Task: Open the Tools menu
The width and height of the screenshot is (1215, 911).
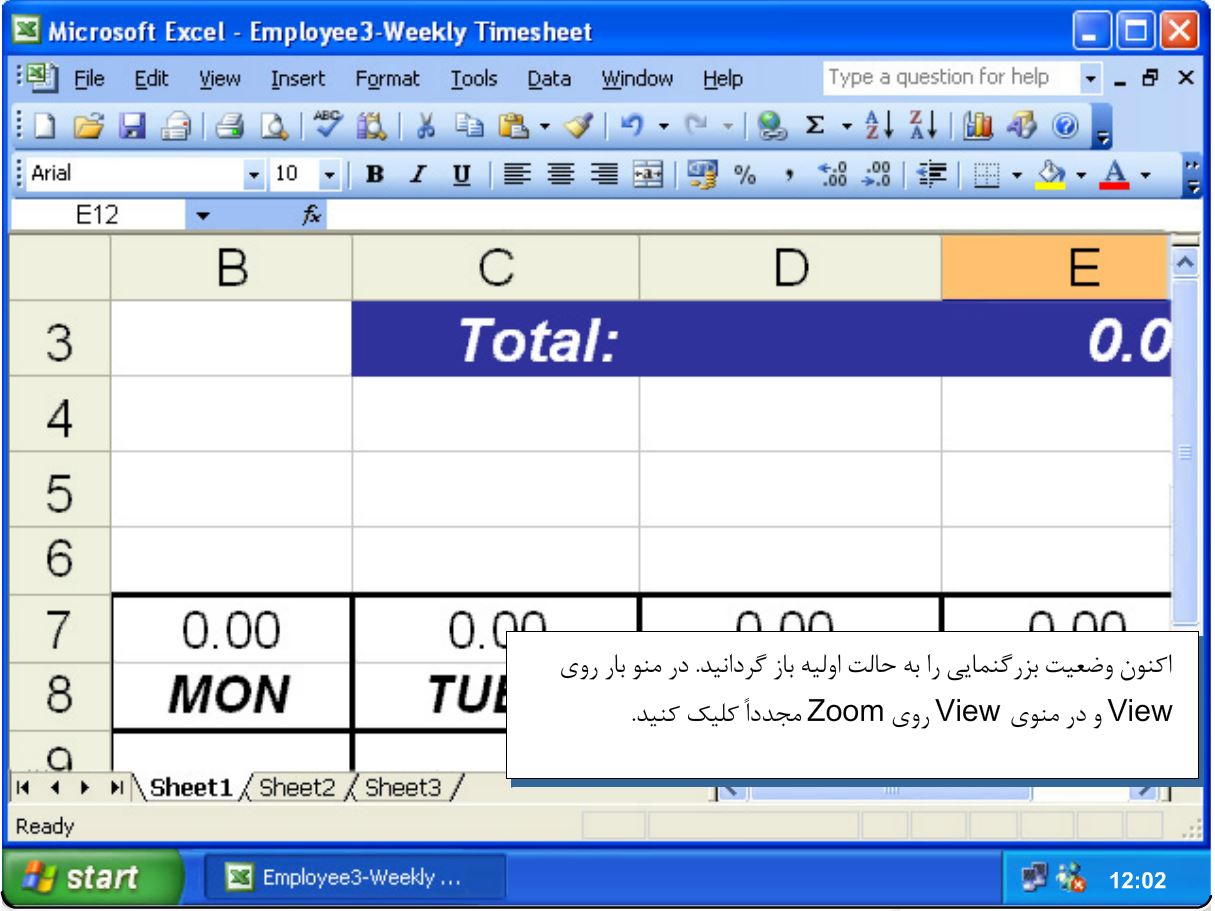Action: tap(473, 79)
